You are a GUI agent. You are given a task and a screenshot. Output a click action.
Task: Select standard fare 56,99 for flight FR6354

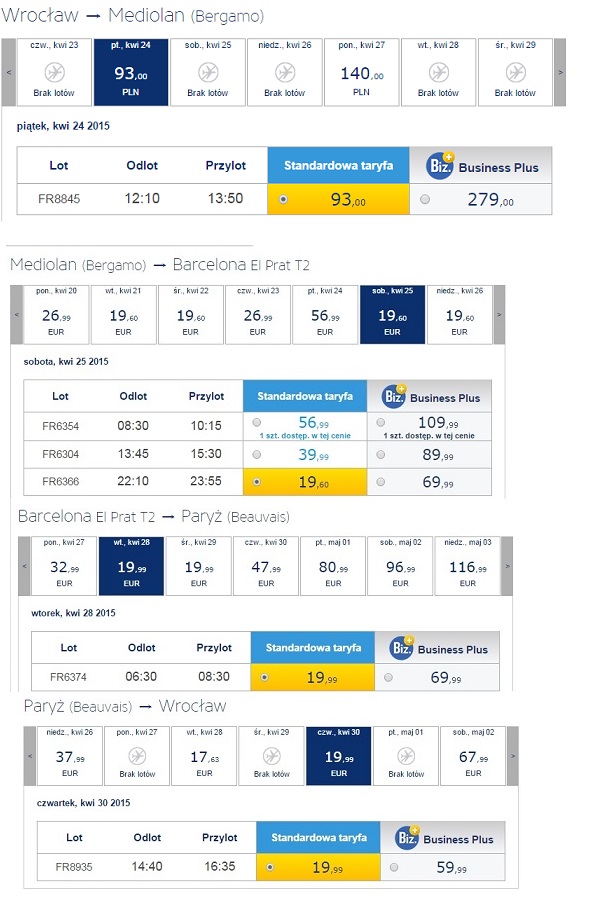pos(257,422)
